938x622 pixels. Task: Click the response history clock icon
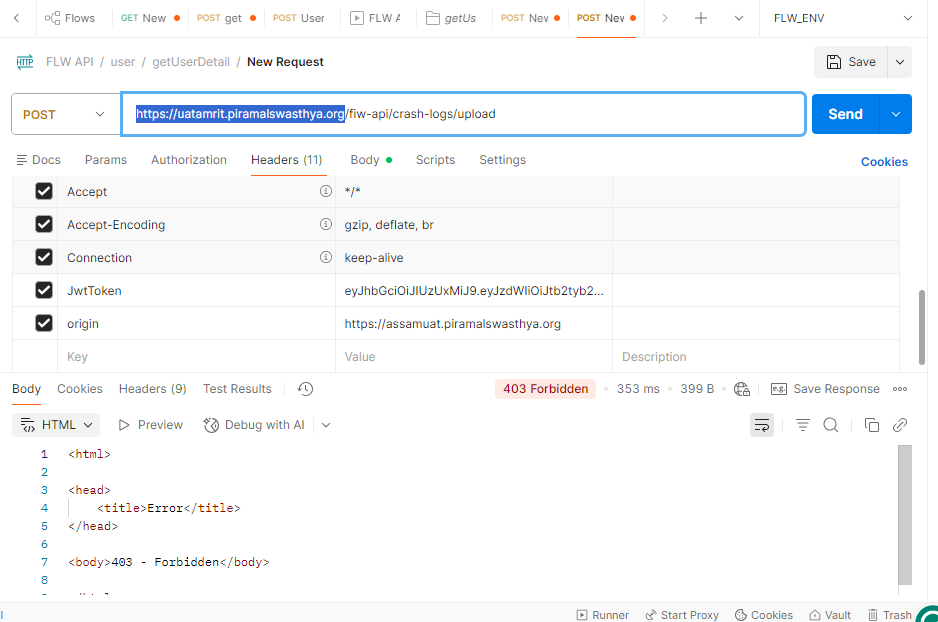pos(306,389)
